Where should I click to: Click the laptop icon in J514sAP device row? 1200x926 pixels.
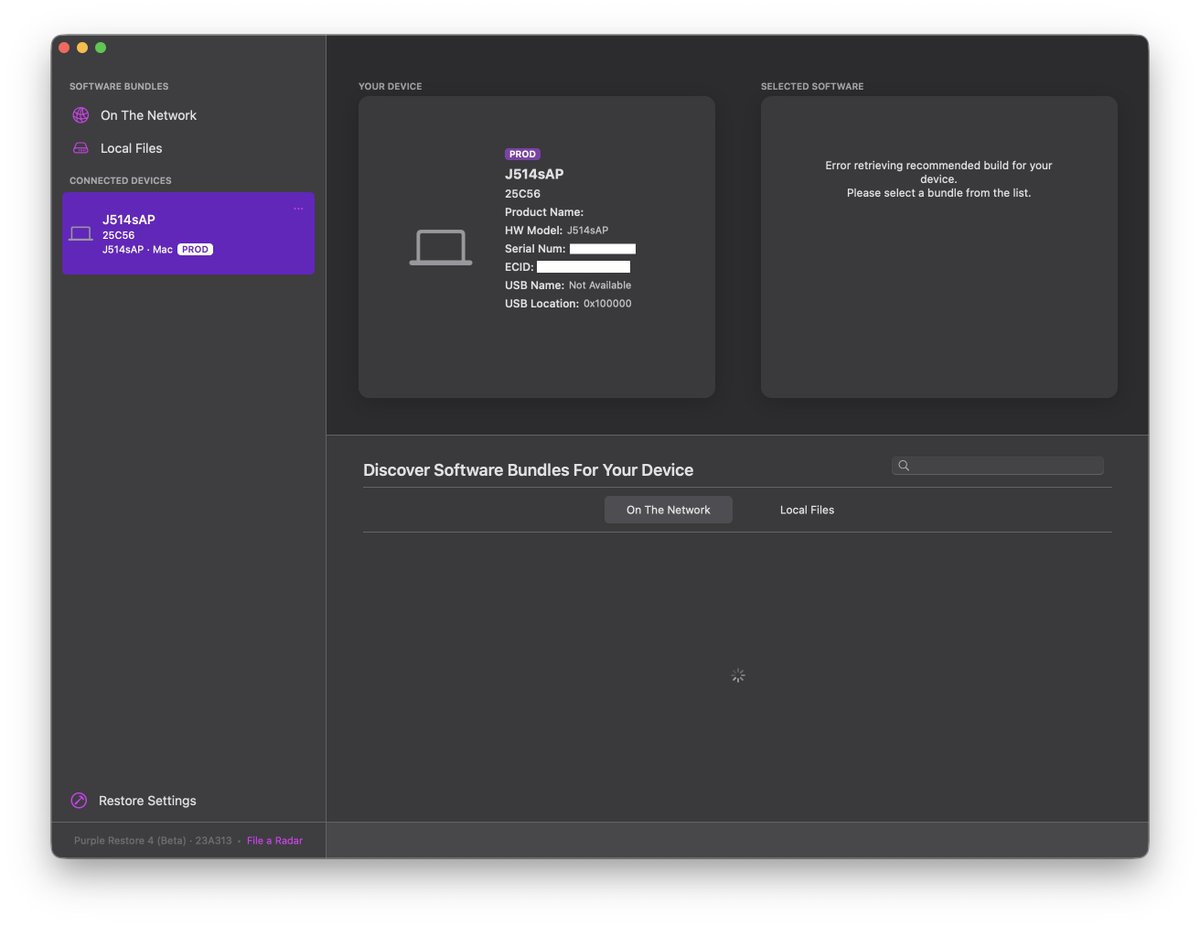point(81,234)
